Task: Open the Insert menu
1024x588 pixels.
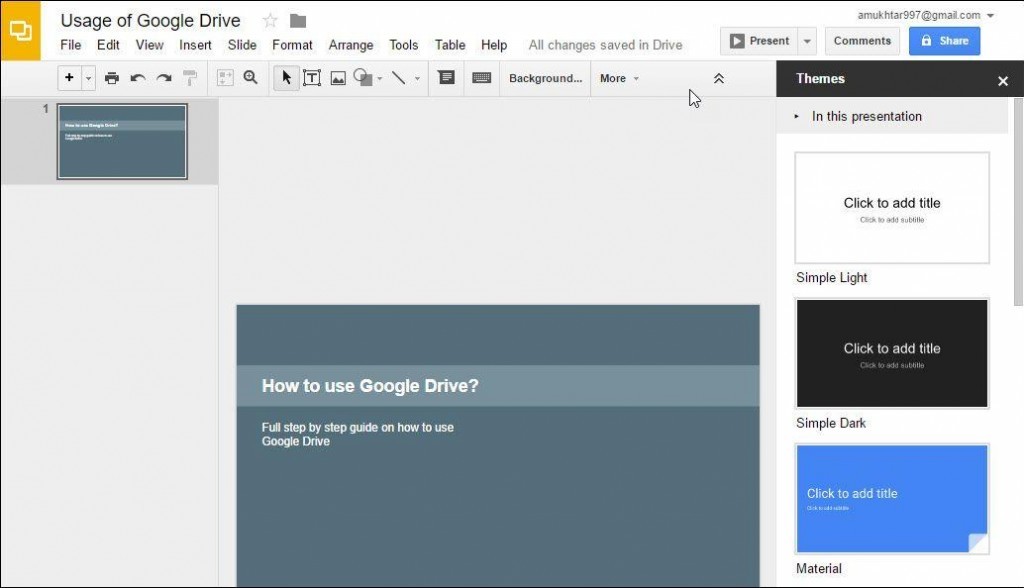Action: (194, 45)
